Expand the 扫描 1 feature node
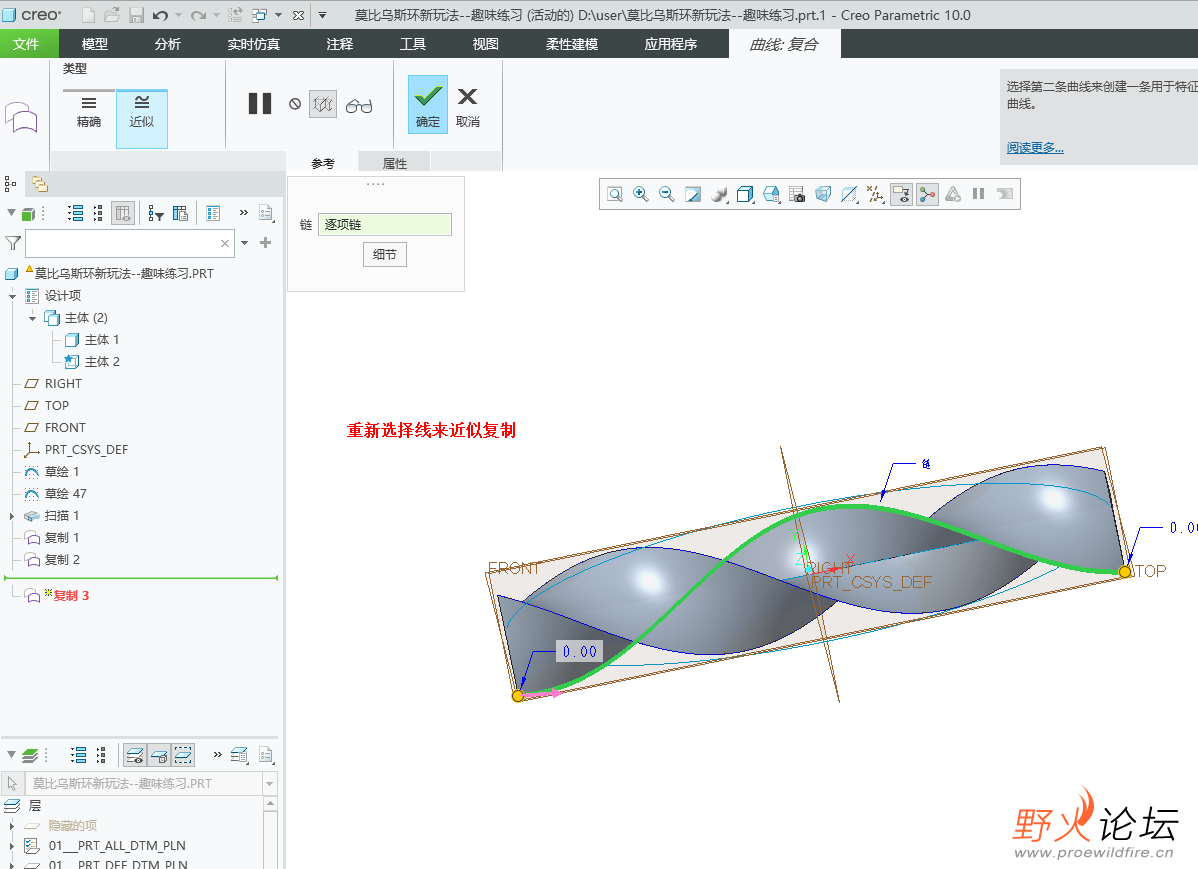Viewport: 1198px width, 869px height. [11, 516]
